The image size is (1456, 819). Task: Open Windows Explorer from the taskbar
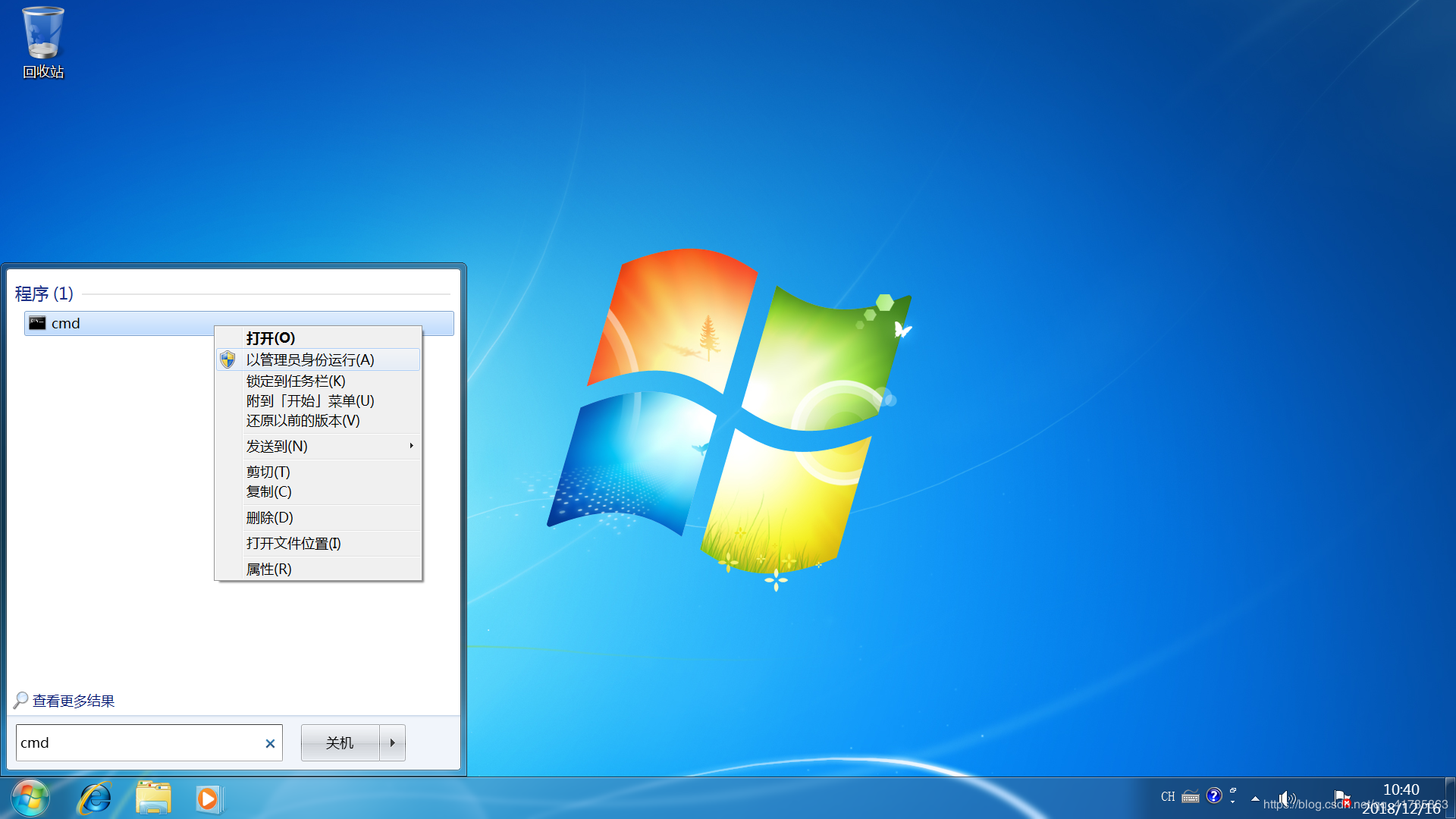152,799
